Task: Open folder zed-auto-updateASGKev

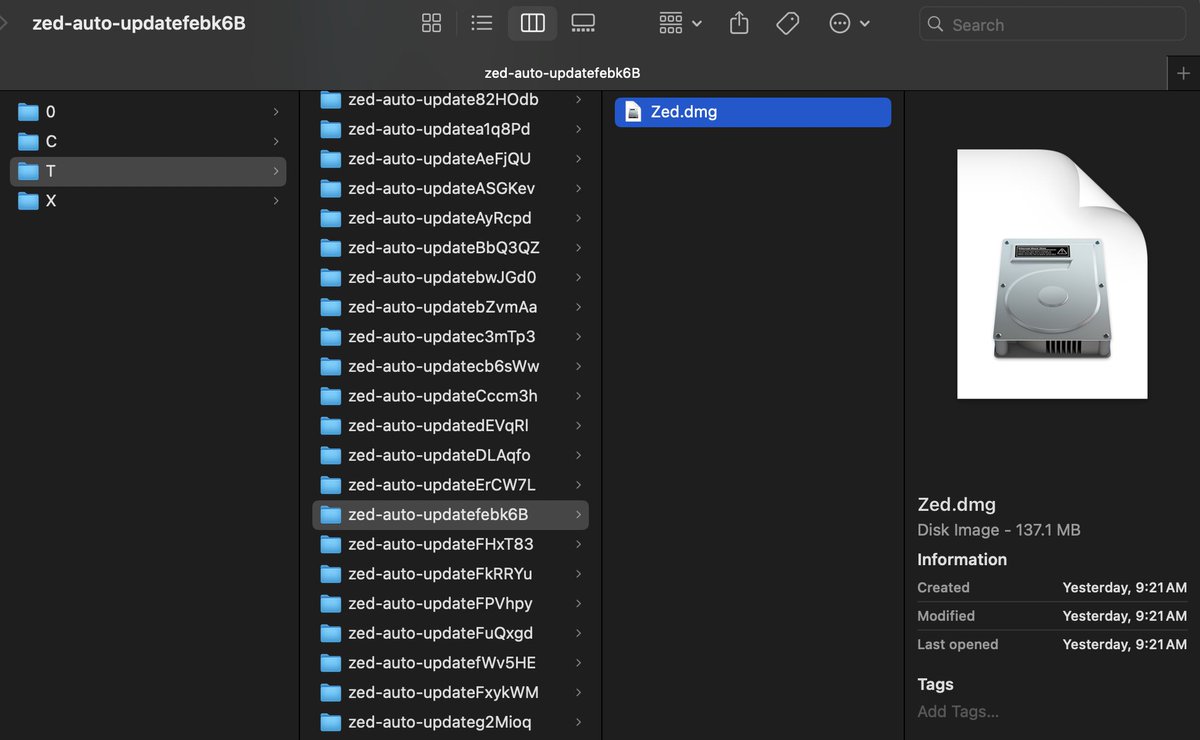Action: [x=450, y=188]
